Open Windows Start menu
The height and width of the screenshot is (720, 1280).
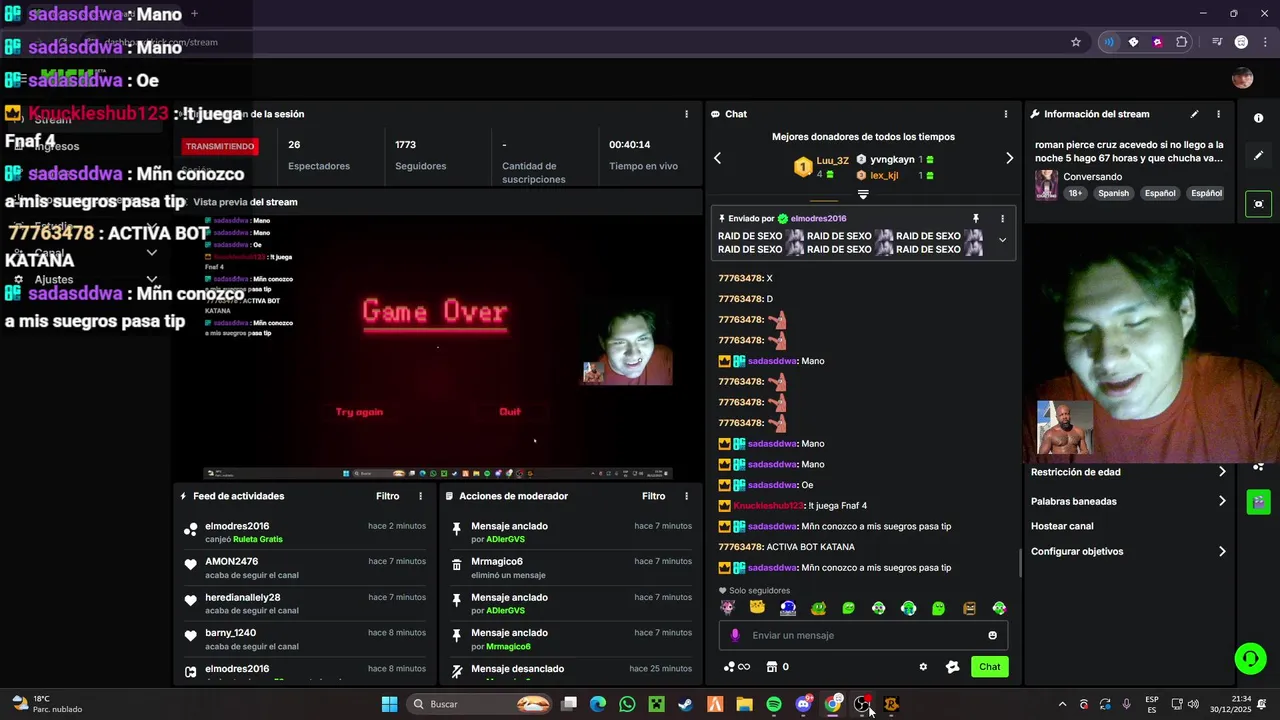(x=389, y=704)
